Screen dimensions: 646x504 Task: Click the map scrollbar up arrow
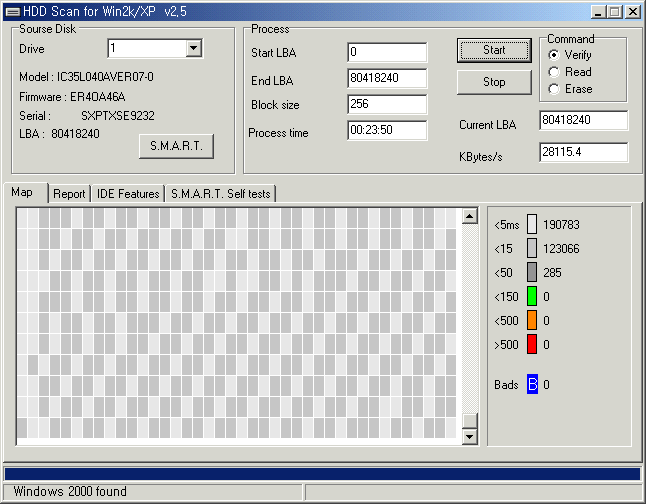click(470, 216)
